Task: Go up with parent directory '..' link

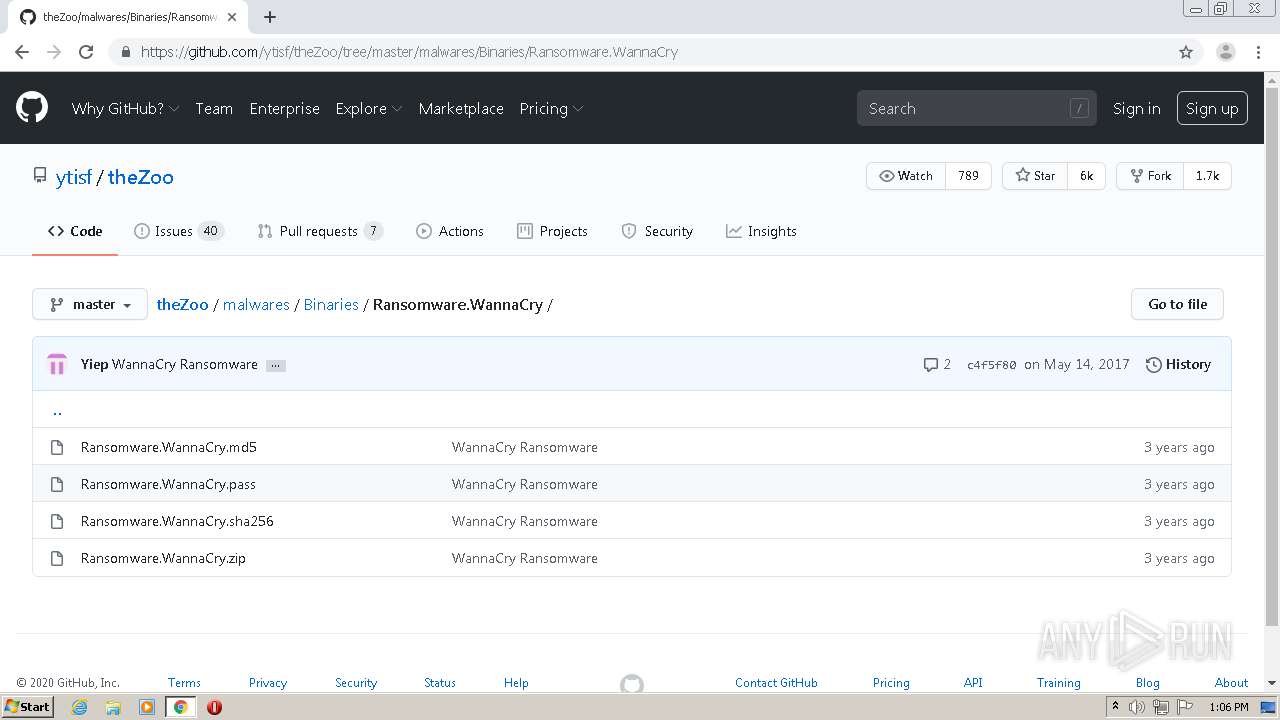Action: coord(57,410)
